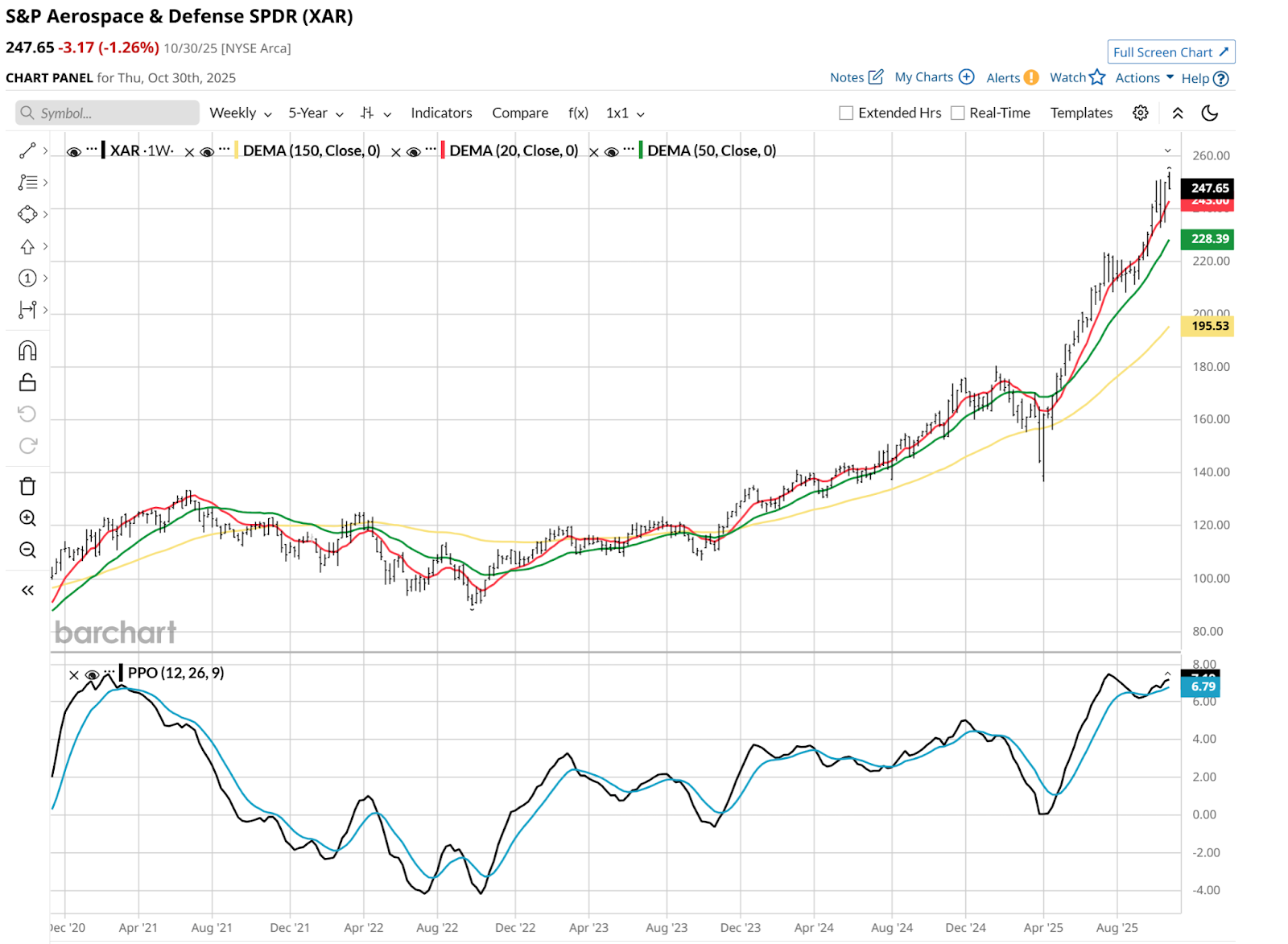This screenshot has width=1288, height=944.
Task: Expand the shapes tool flyout arrow
Action: (46, 214)
